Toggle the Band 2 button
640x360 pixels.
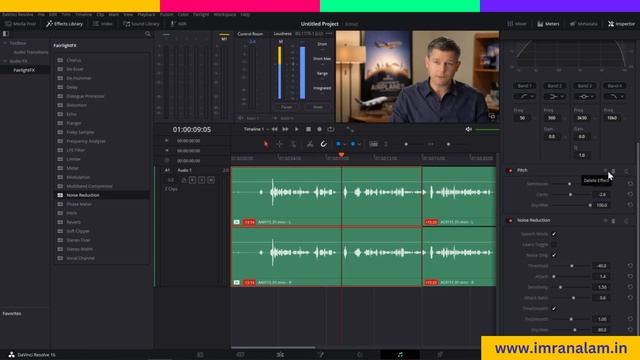[554, 86]
